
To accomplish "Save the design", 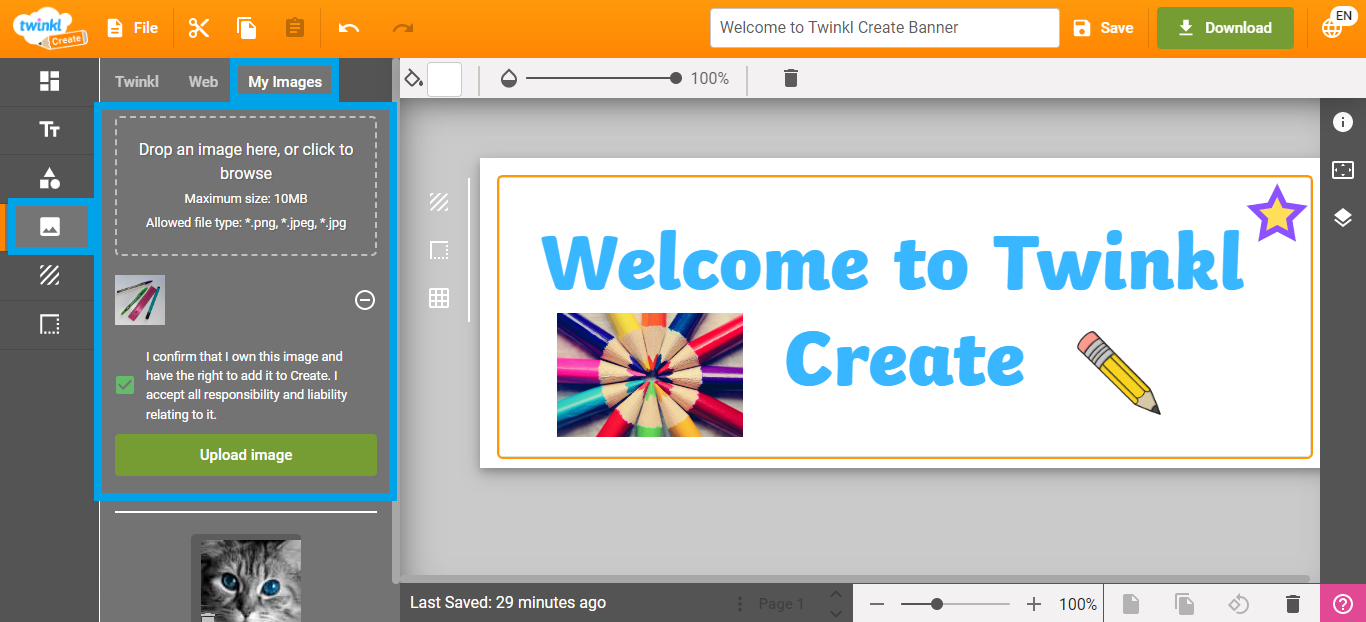I will point(1103,28).
